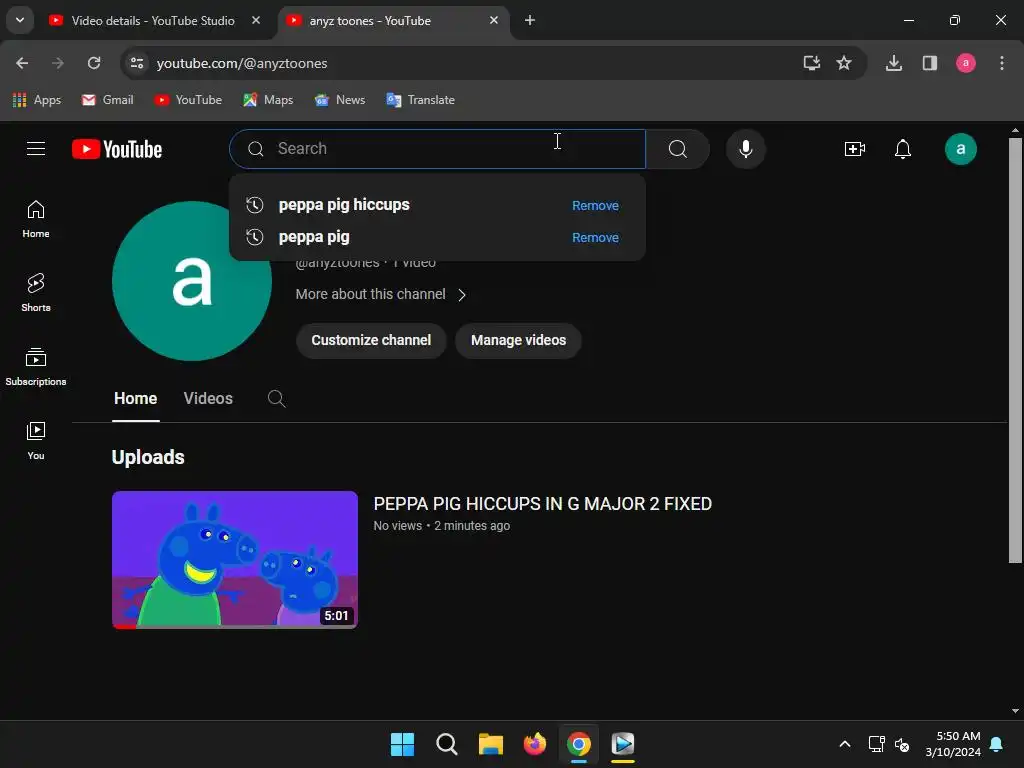The image size is (1024, 768).
Task: Open the Translate bookmark
Action: tap(421, 100)
